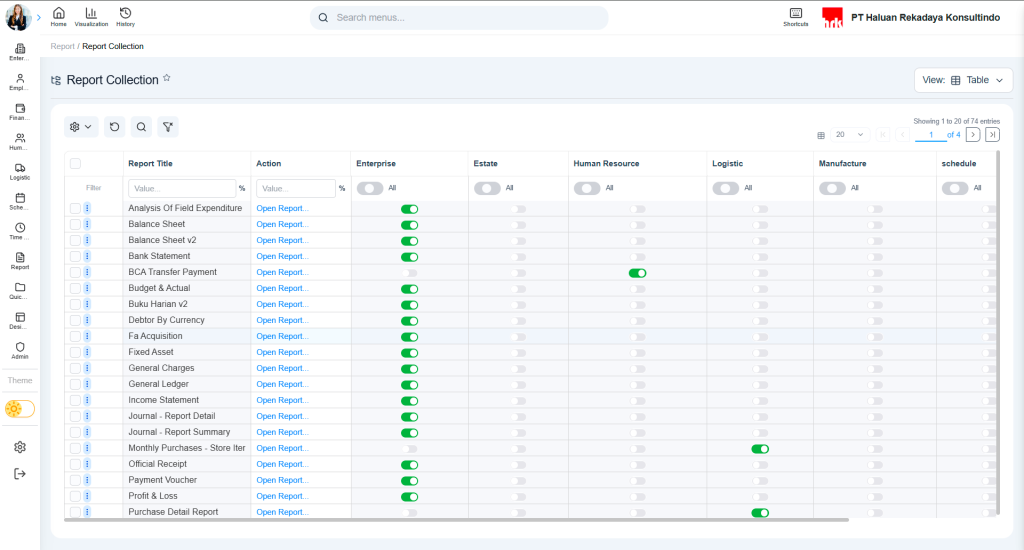Star the Report Collection page as favorite
1024x550 pixels.
click(x=167, y=78)
